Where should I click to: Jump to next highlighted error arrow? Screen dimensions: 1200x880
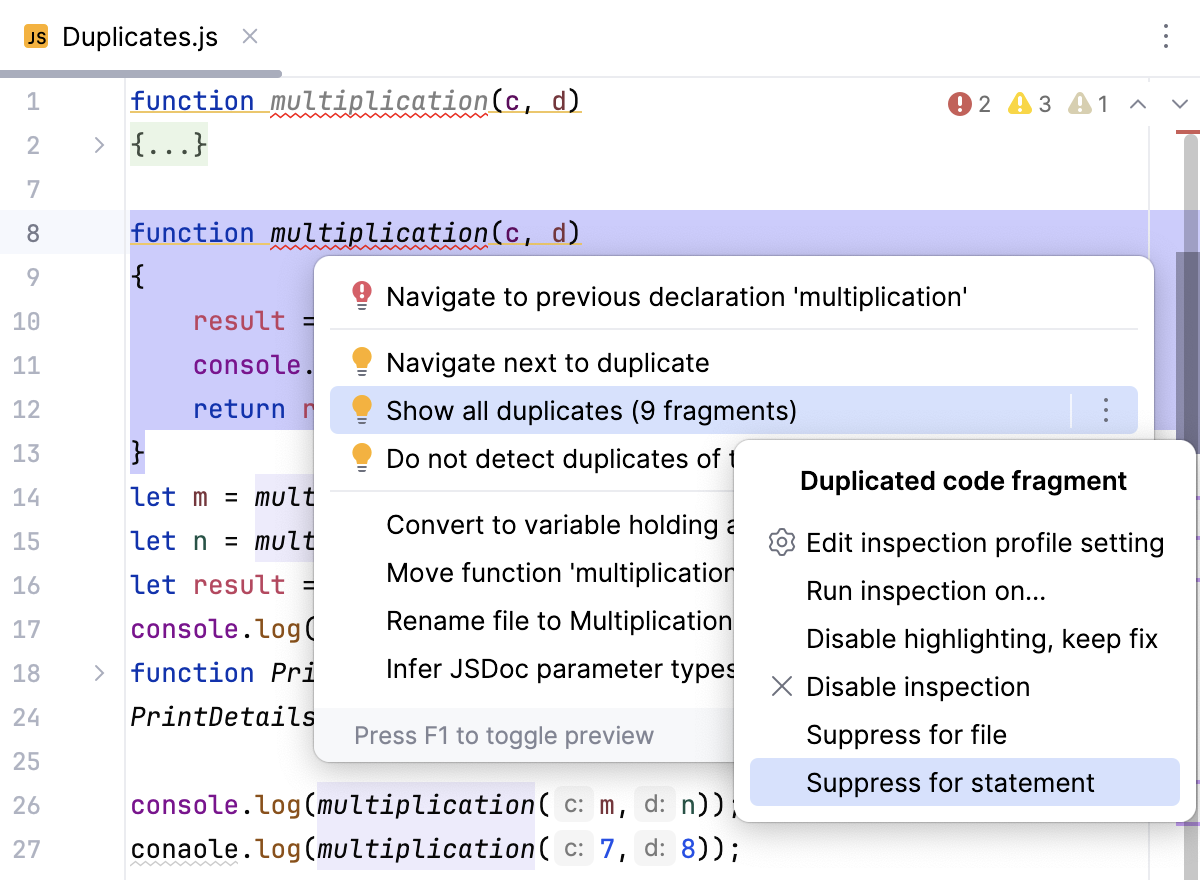coord(1179,104)
